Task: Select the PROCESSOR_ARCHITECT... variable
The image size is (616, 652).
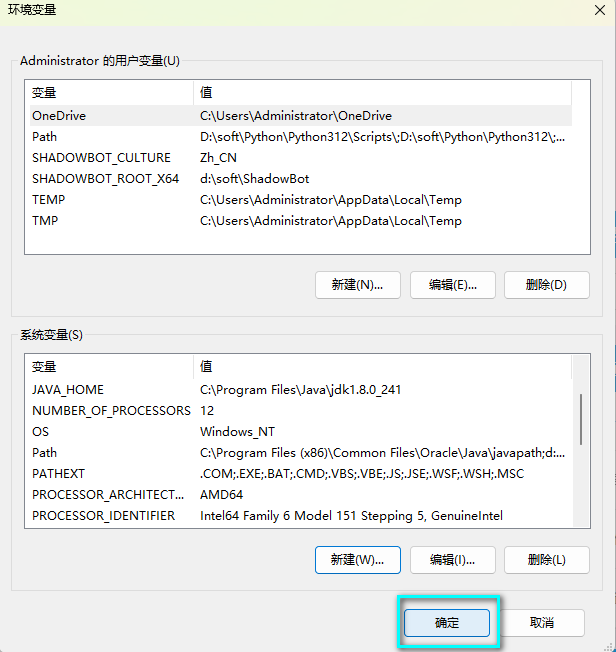Action: [301, 494]
